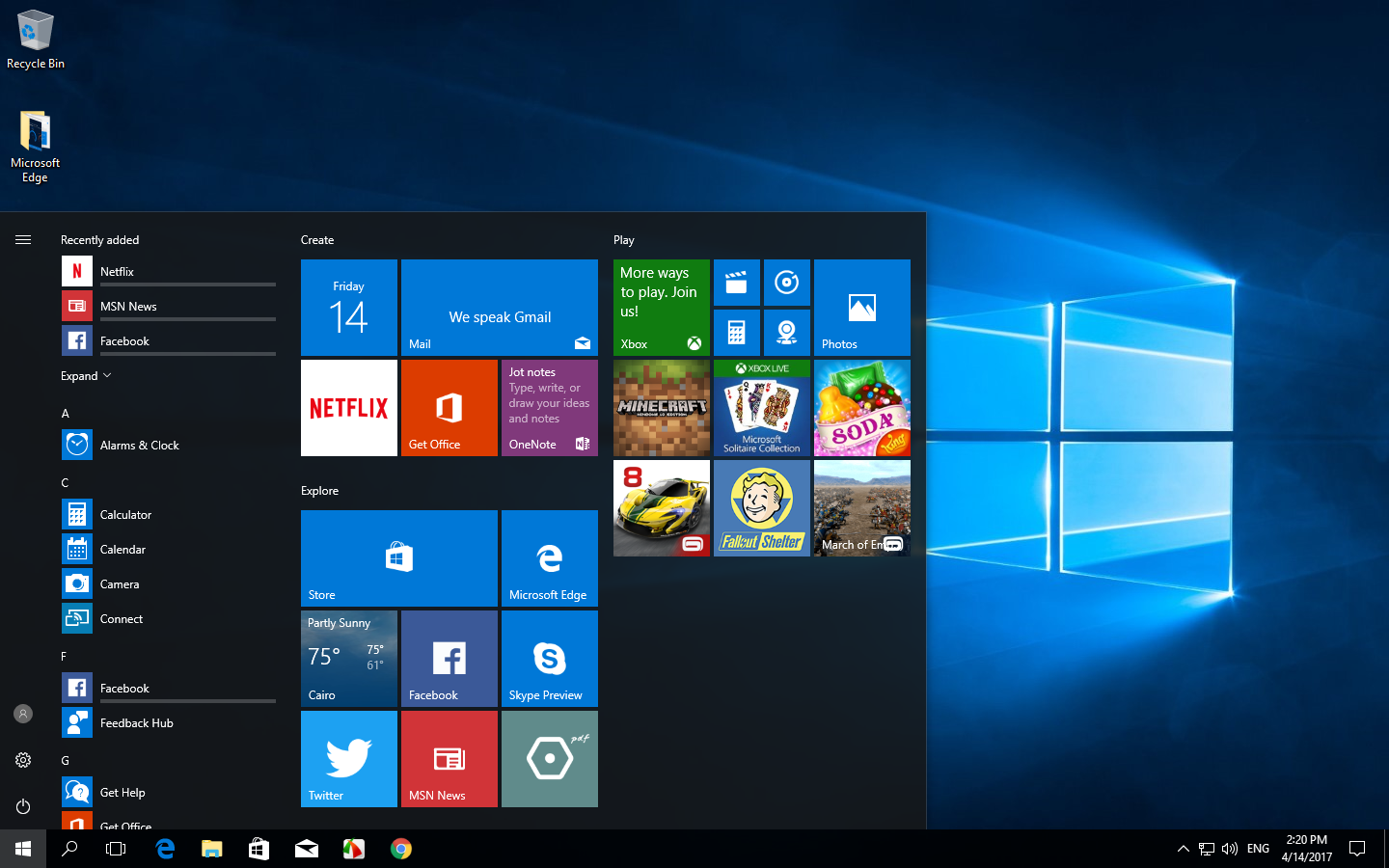Show hidden system tray icons

tap(1183, 849)
